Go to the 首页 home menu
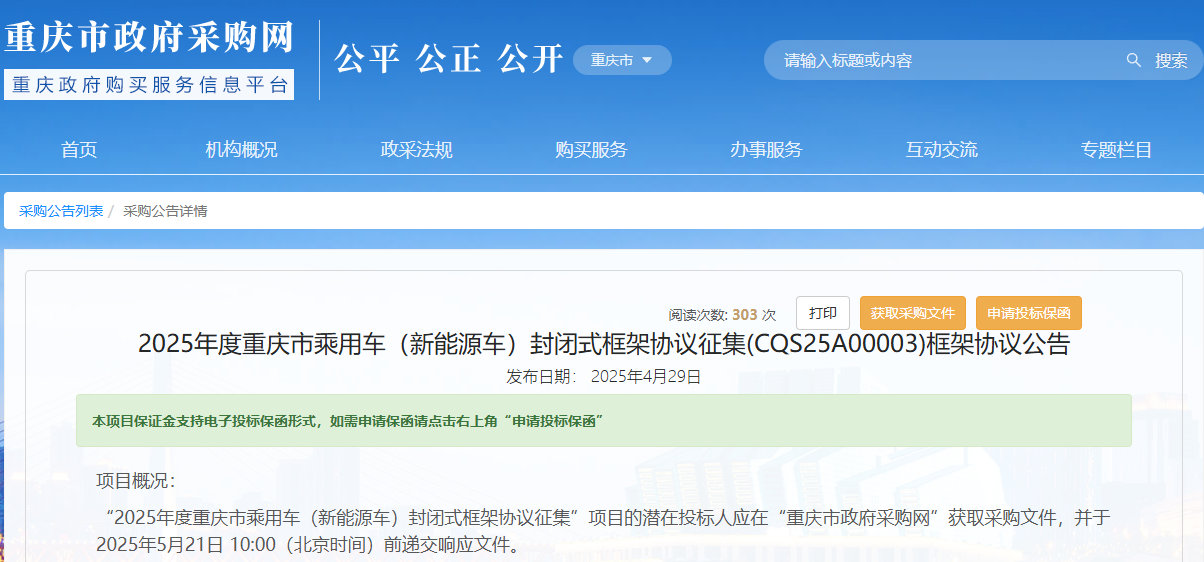This screenshot has height=562, width=1204. coord(79,150)
